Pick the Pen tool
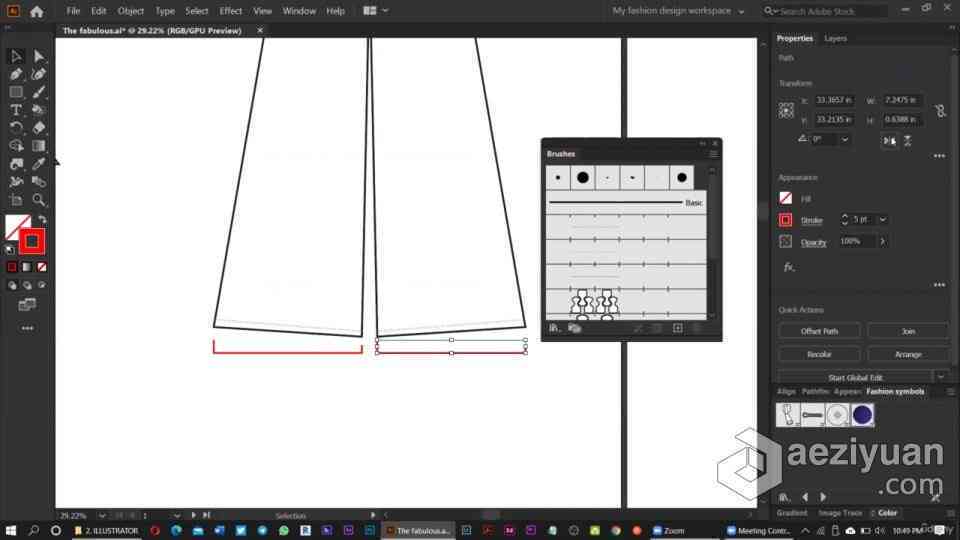This screenshot has width=960, height=540. click(x=16, y=74)
